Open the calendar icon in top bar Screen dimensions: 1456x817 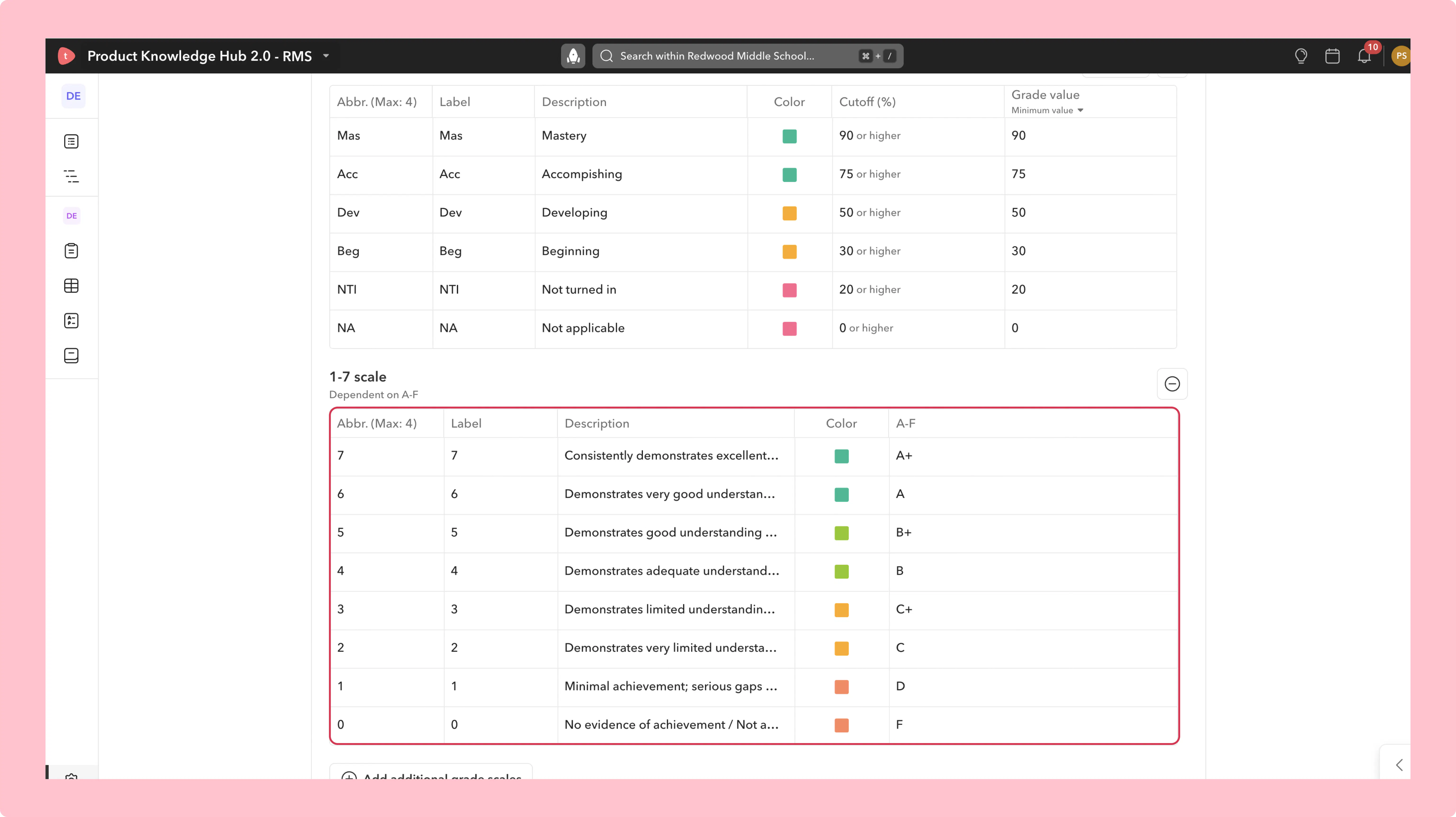coord(1332,56)
